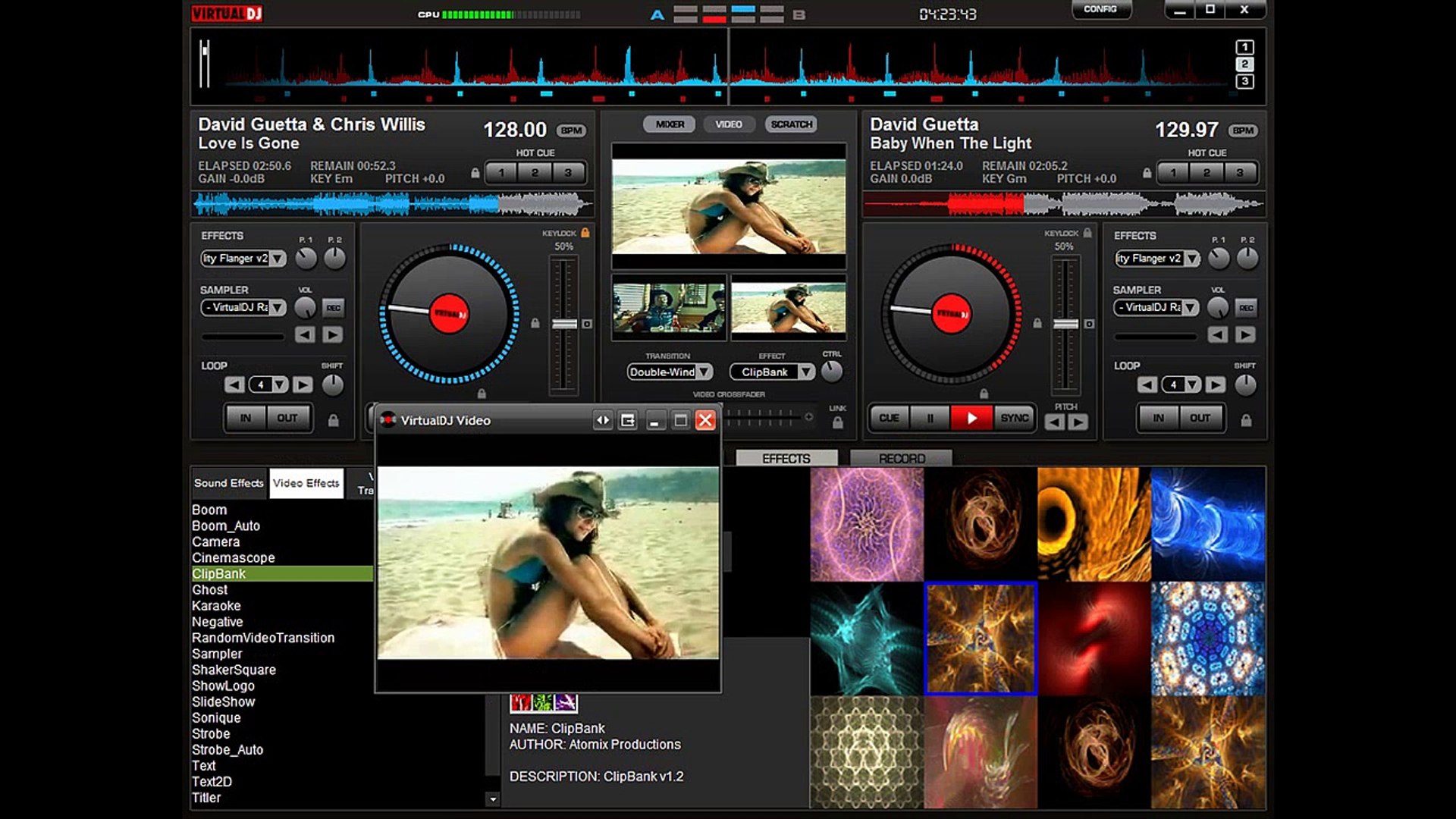
Task: Click the left deck turntable platter
Action: [449, 314]
